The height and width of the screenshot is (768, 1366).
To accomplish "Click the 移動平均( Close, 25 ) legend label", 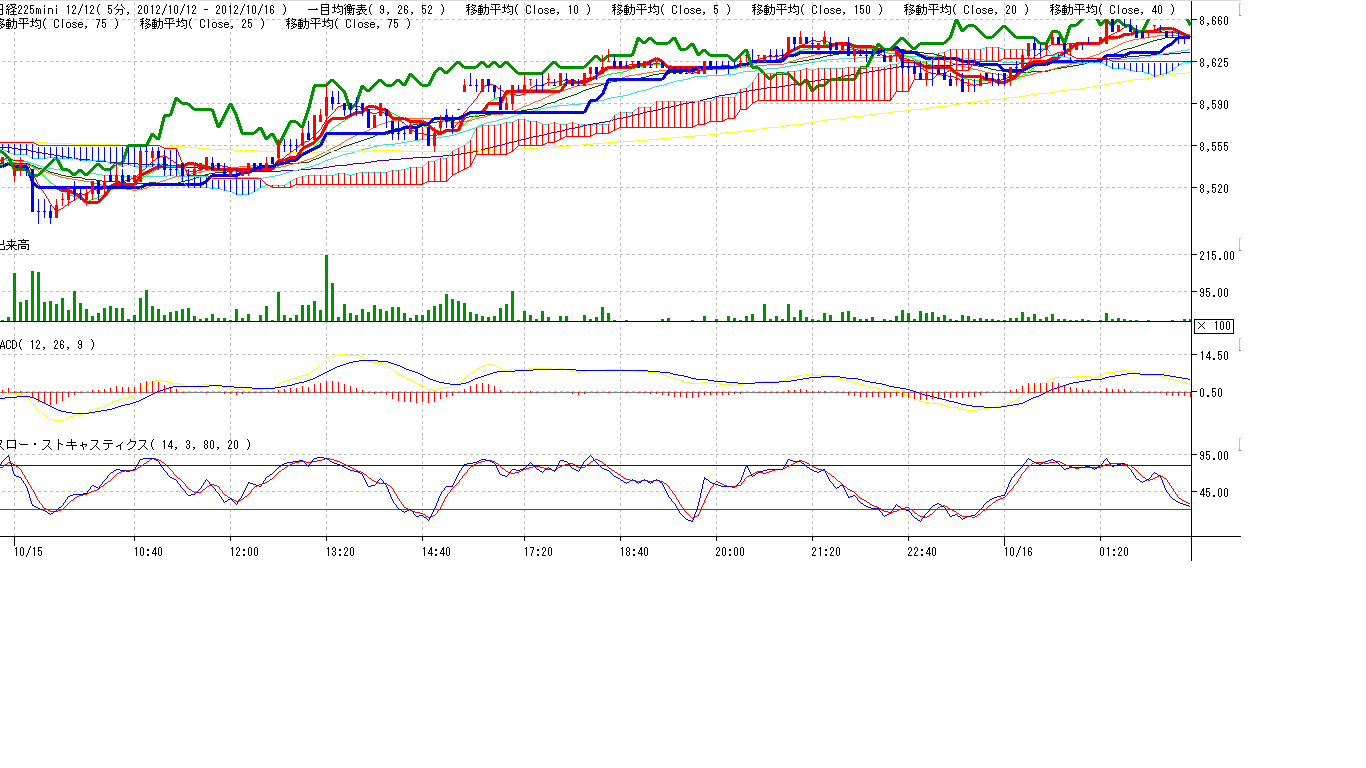I will pos(202,23).
